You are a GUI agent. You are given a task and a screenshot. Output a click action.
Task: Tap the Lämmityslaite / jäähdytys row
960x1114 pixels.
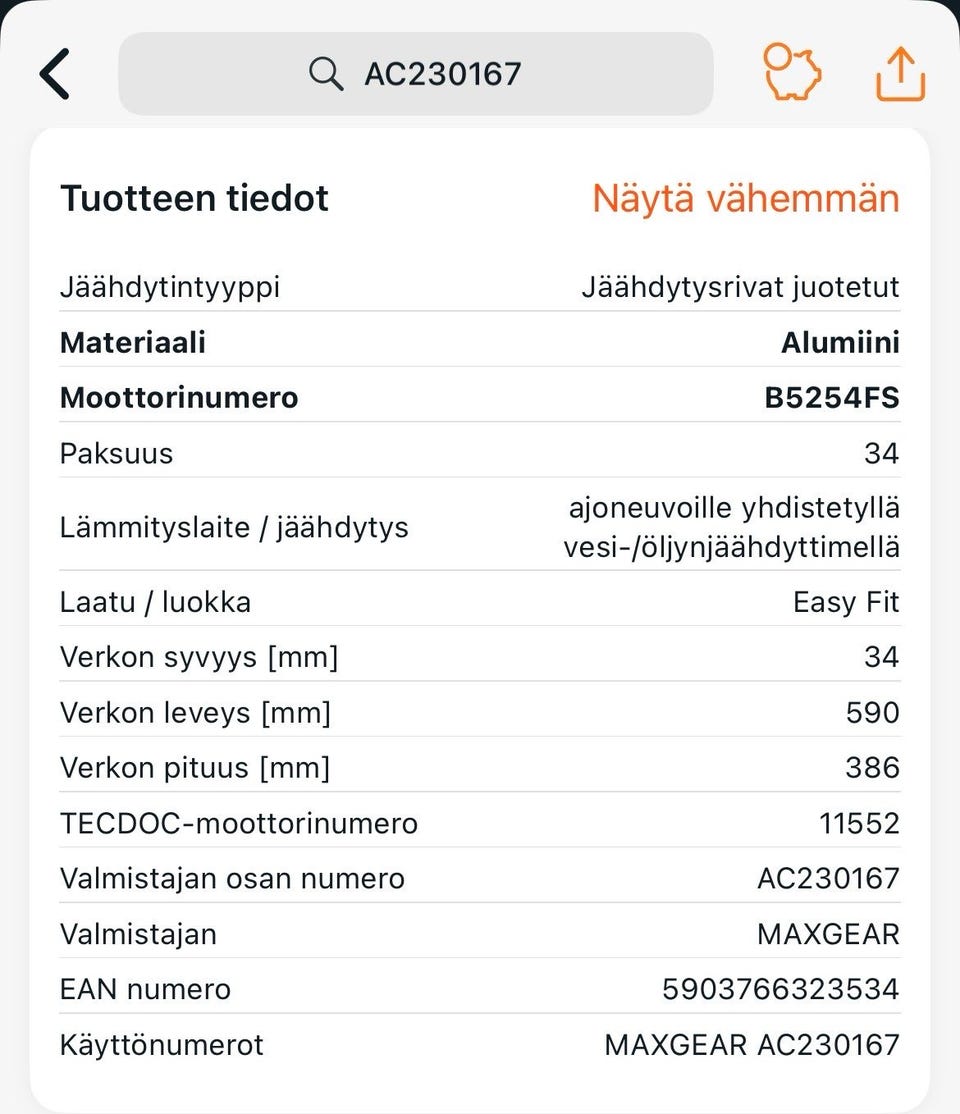tap(480, 527)
